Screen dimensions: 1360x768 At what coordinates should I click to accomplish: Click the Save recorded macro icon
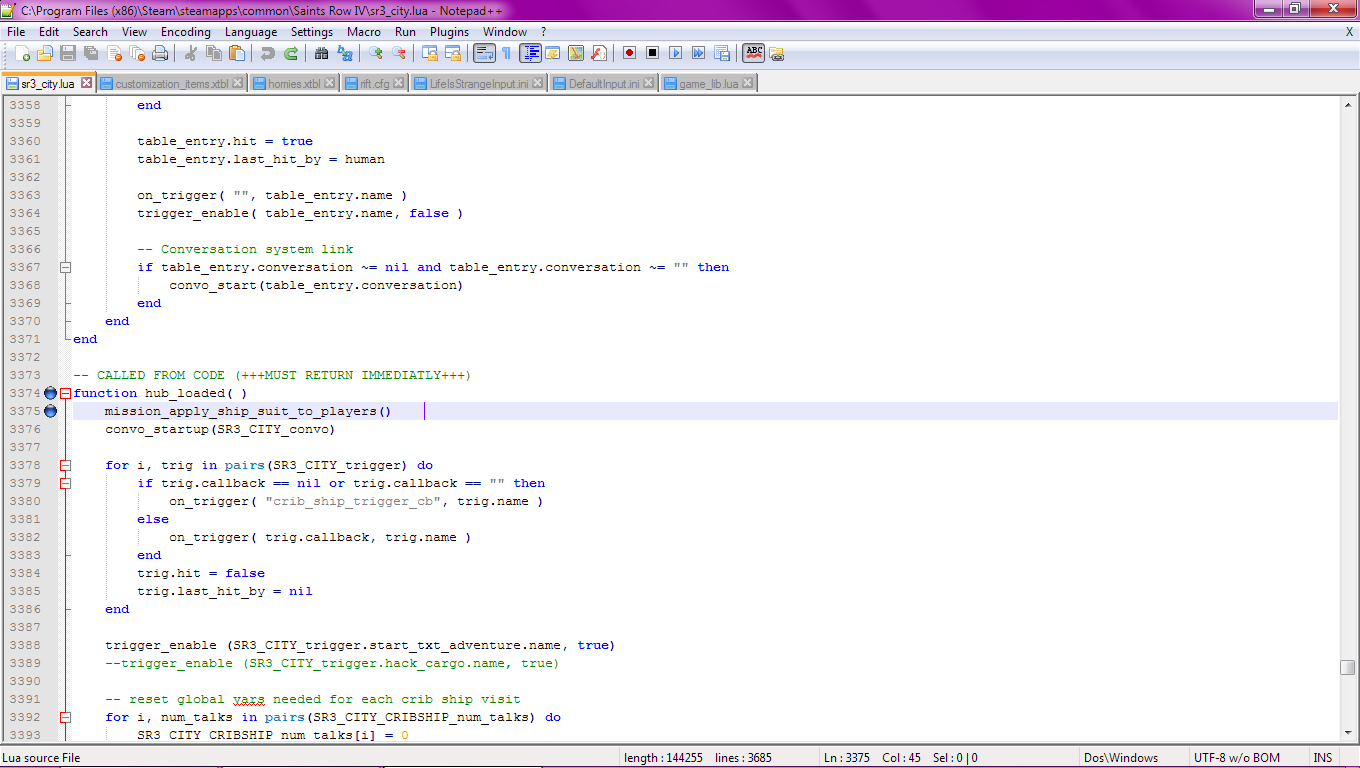(721, 53)
